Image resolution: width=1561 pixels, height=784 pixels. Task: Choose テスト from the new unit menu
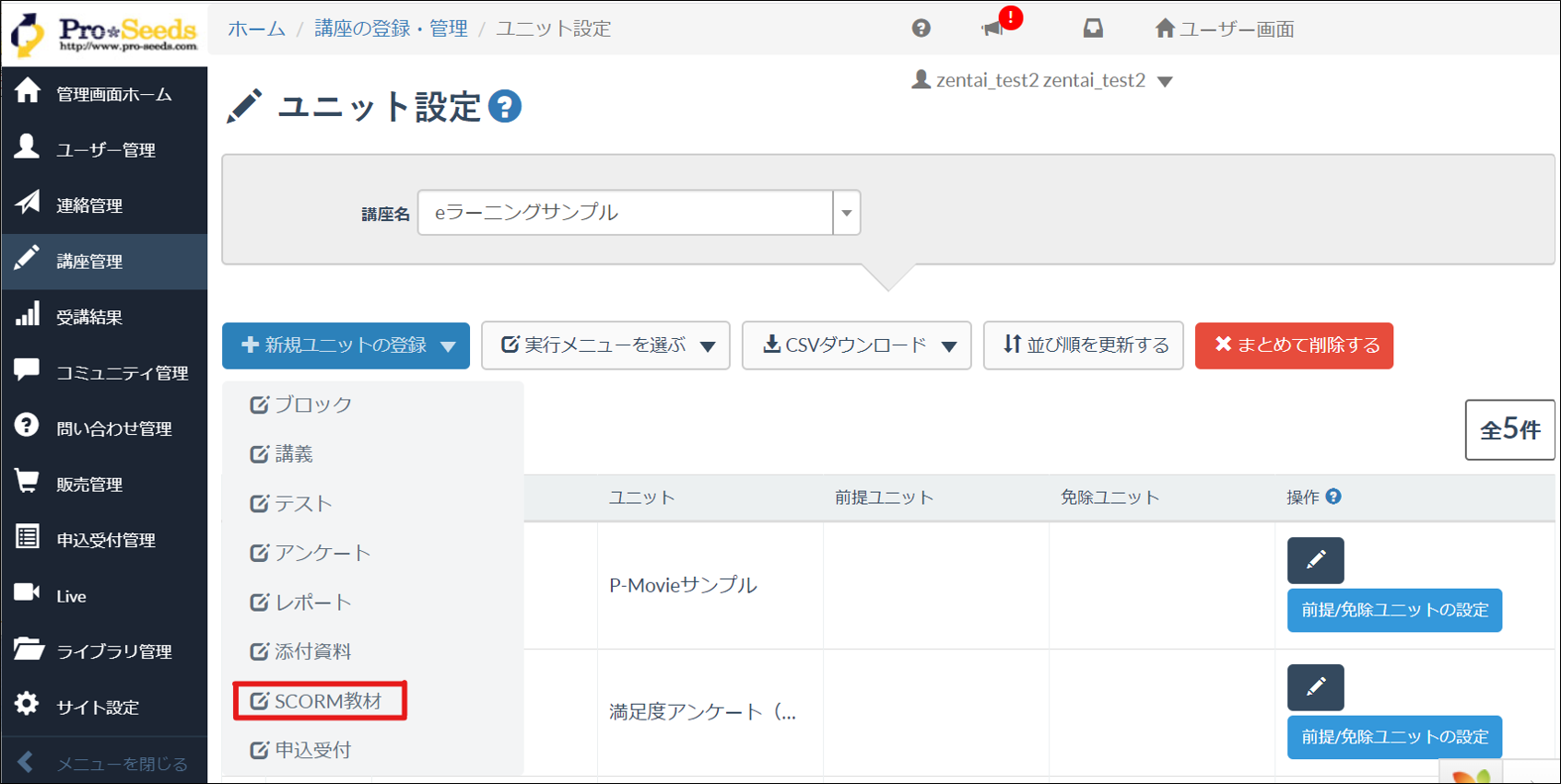[x=302, y=504]
